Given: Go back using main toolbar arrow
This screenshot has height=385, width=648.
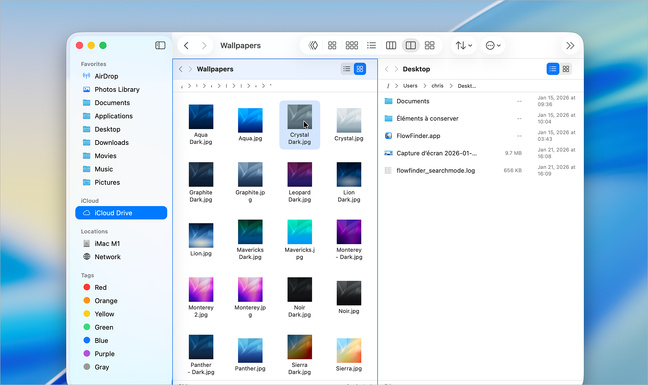Looking at the screenshot, I should pos(186,45).
